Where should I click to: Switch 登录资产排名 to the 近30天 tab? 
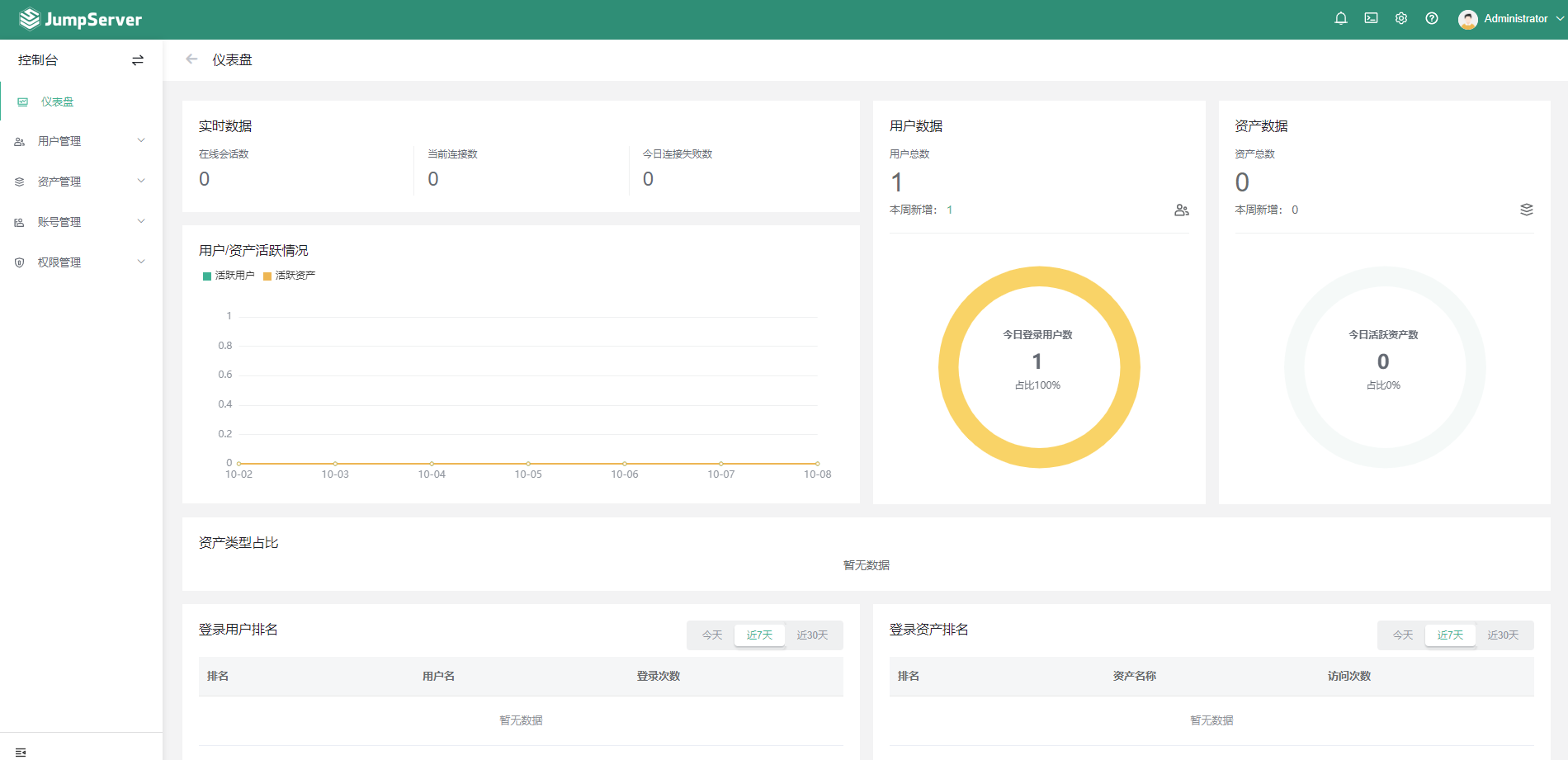point(1502,635)
